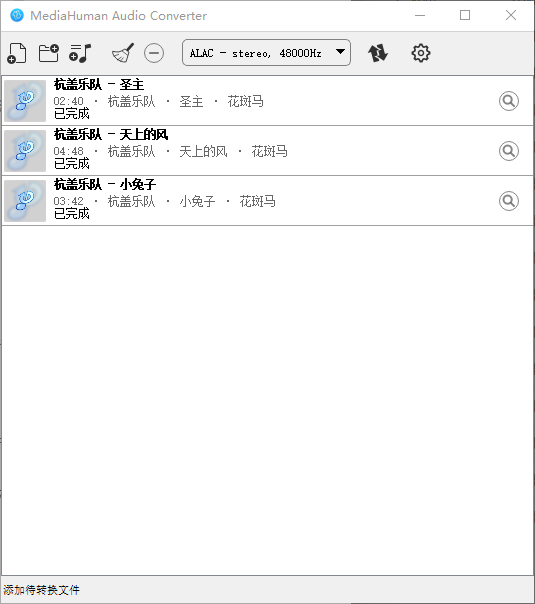Close the MediaHuman Audio Converter window
The image size is (535, 604).
511,15
